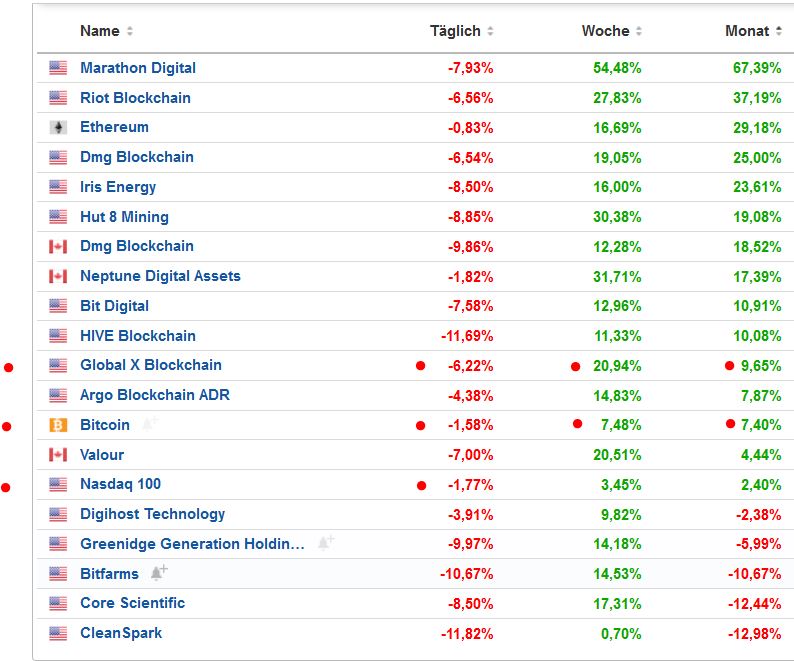
Task: Click HIVE Blockchain's daily change value -11,69%
Action: click(467, 336)
